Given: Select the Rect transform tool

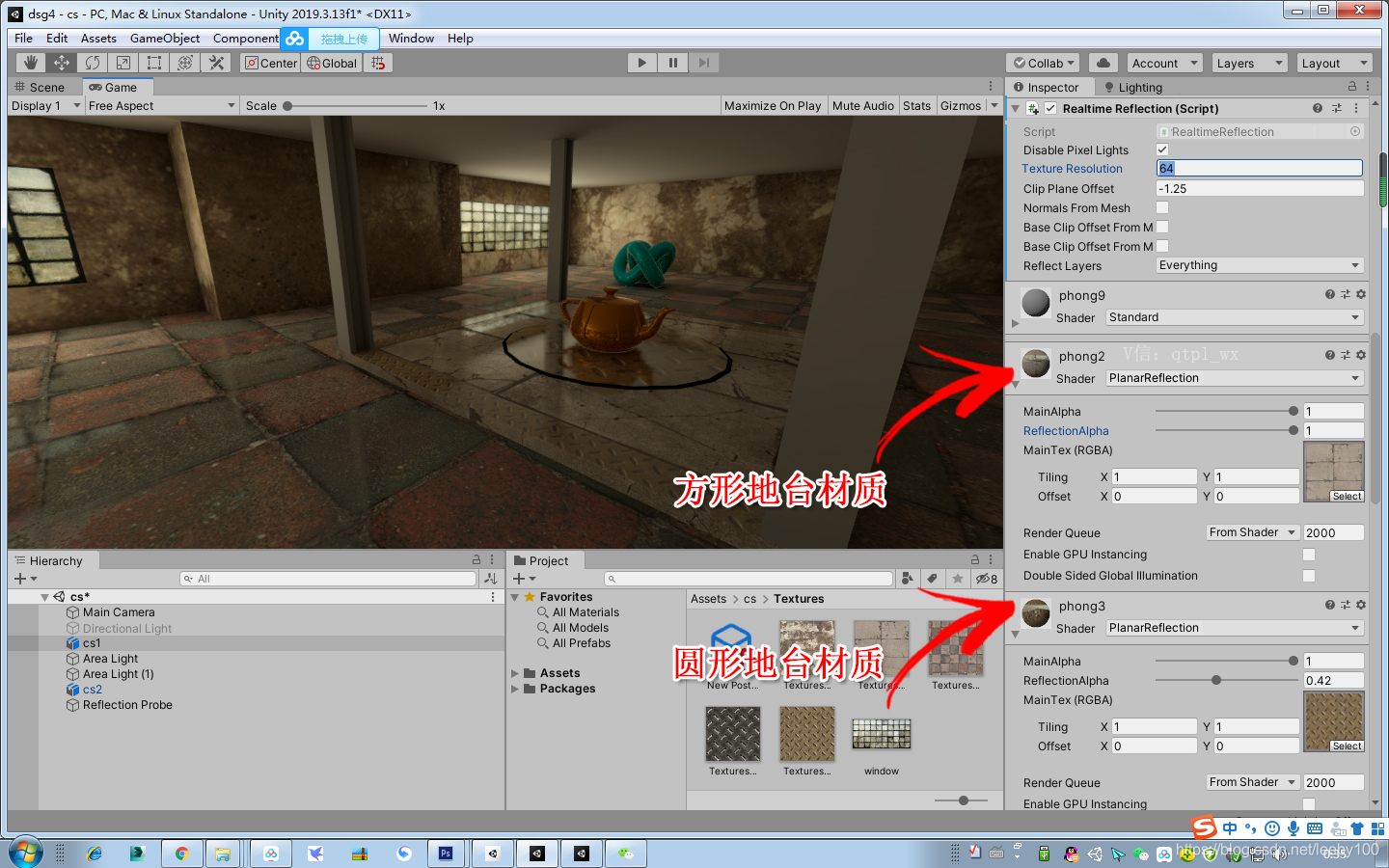Looking at the screenshot, I should (154, 63).
